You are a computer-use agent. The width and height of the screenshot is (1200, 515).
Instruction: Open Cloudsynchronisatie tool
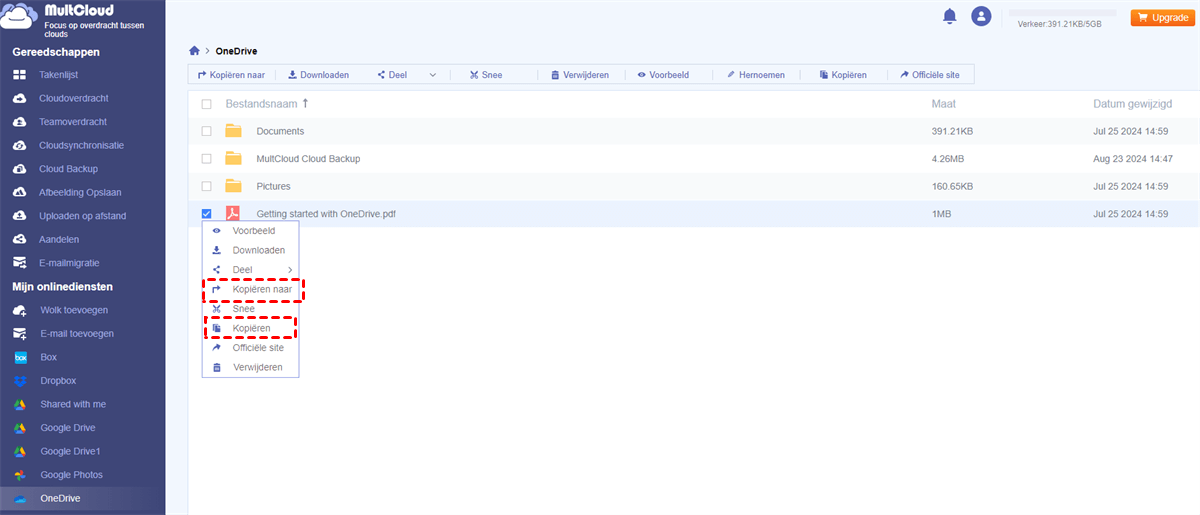pyautogui.click(x=82, y=145)
